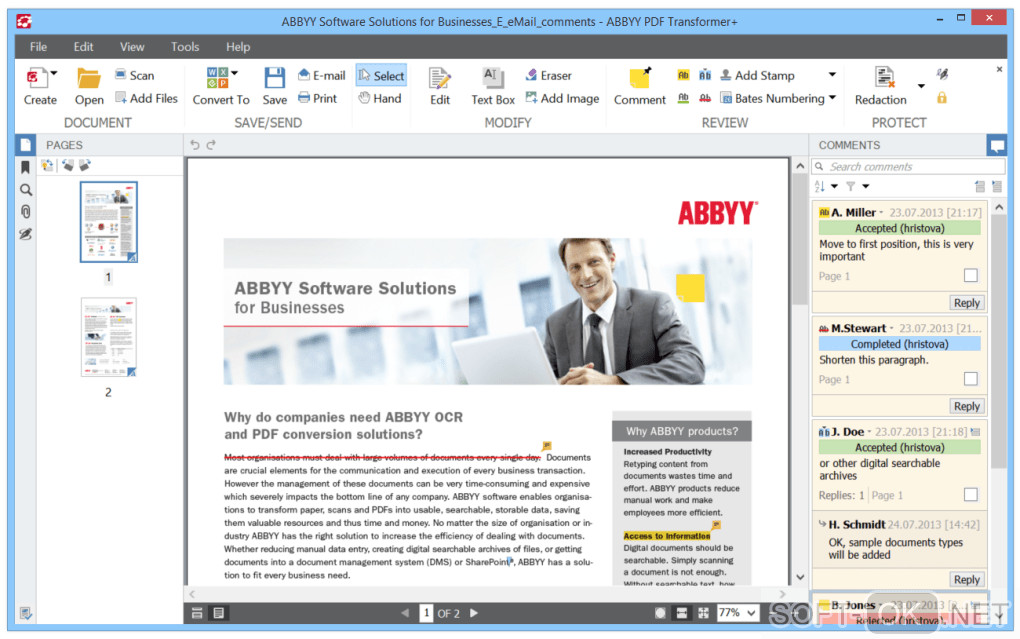Click the Scan tool
Viewport: 1020px width, 639px height.
pos(135,75)
